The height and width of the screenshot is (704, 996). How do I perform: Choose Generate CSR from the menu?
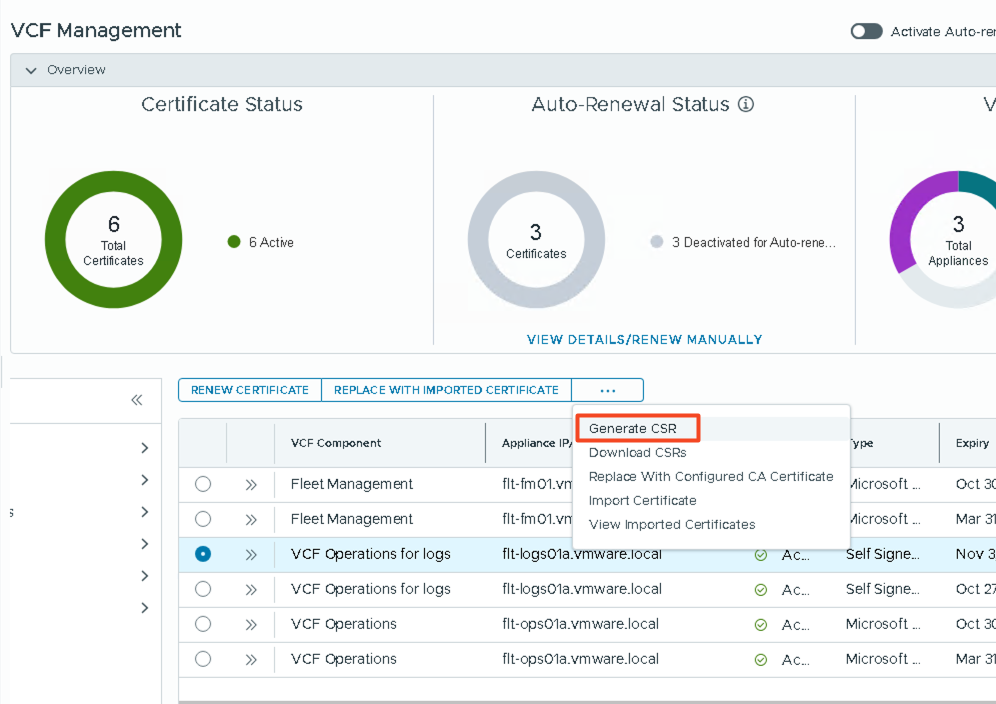pyautogui.click(x=633, y=429)
